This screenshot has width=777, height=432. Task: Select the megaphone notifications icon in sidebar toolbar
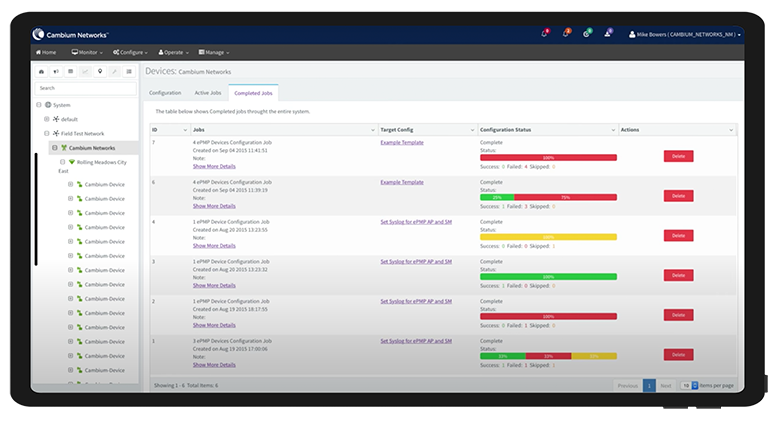pyautogui.click(x=56, y=72)
